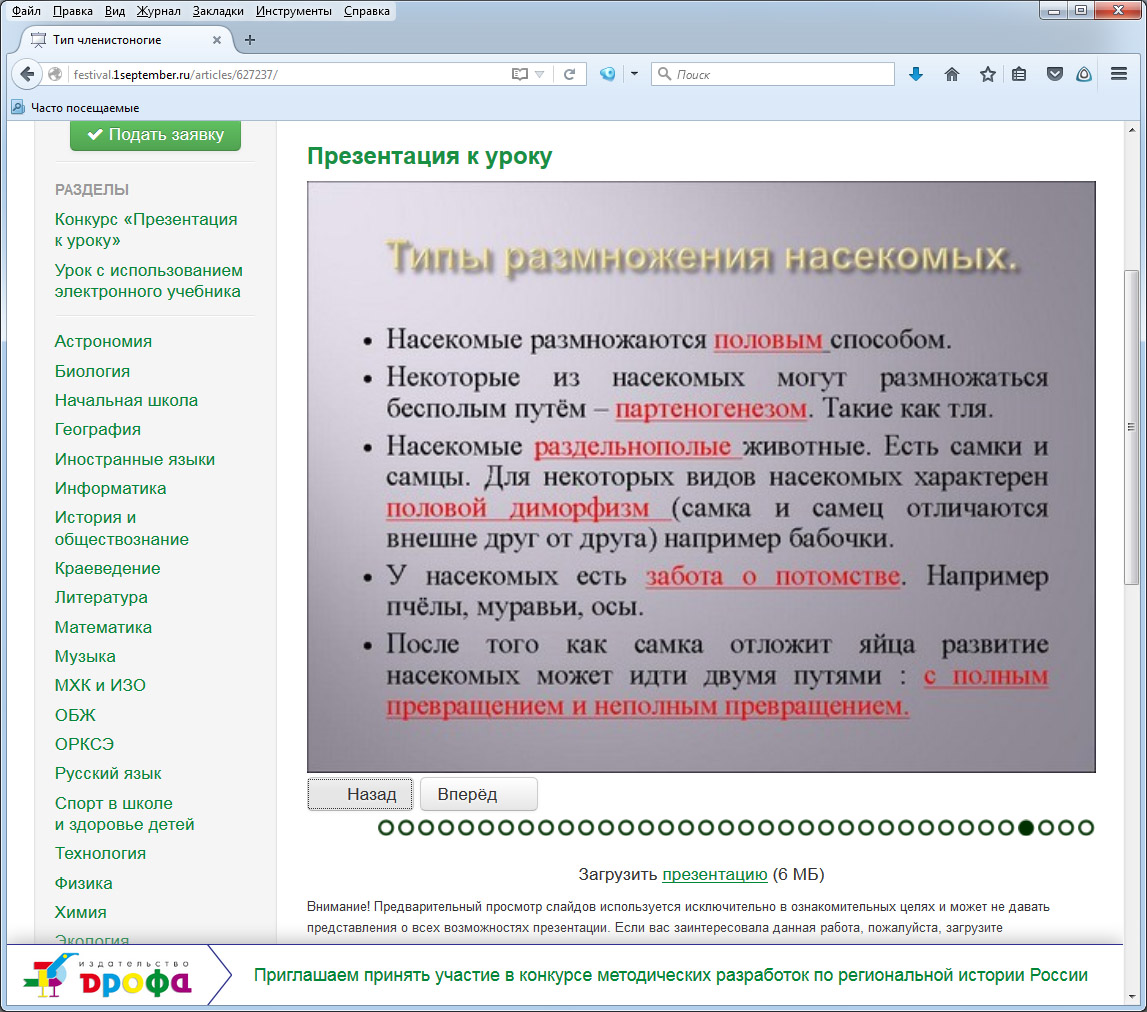The width and height of the screenshot is (1147, 1012).
Task: Click the Pocket save icon
Action: coord(1054,74)
